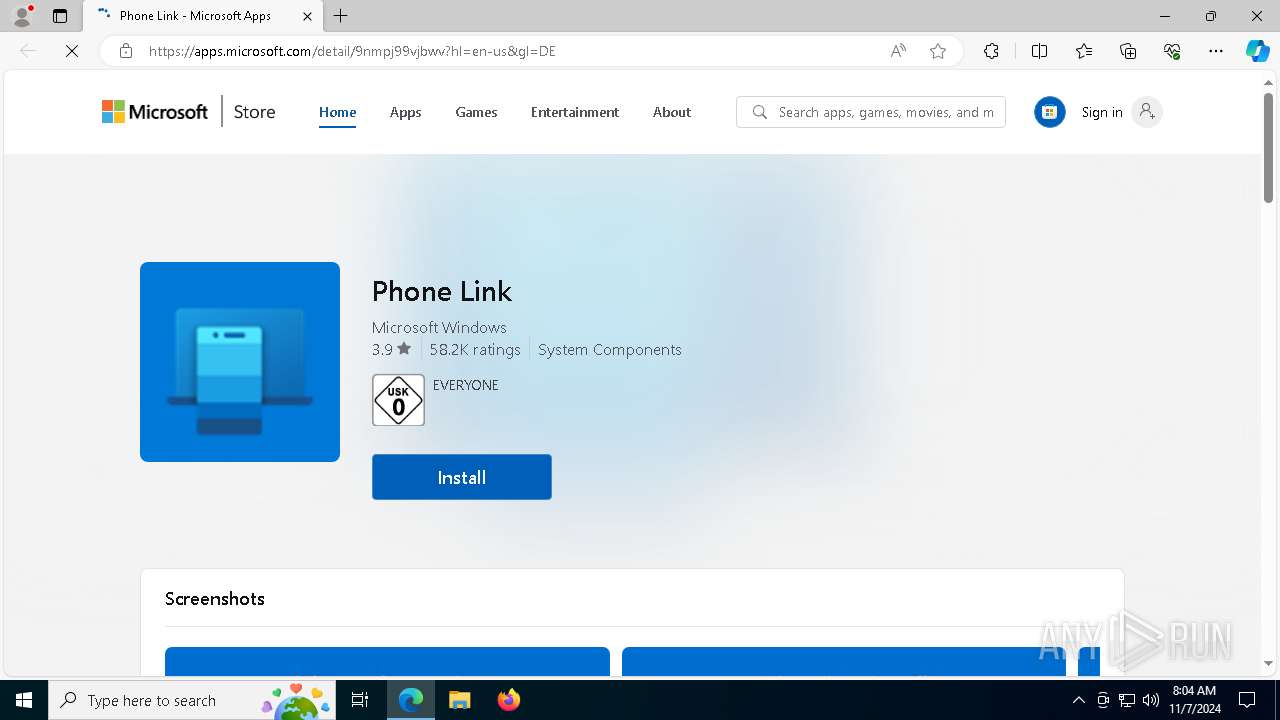Click the Edge profile avatar icon
Viewport: 1280px width, 720px height.
[22, 15]
